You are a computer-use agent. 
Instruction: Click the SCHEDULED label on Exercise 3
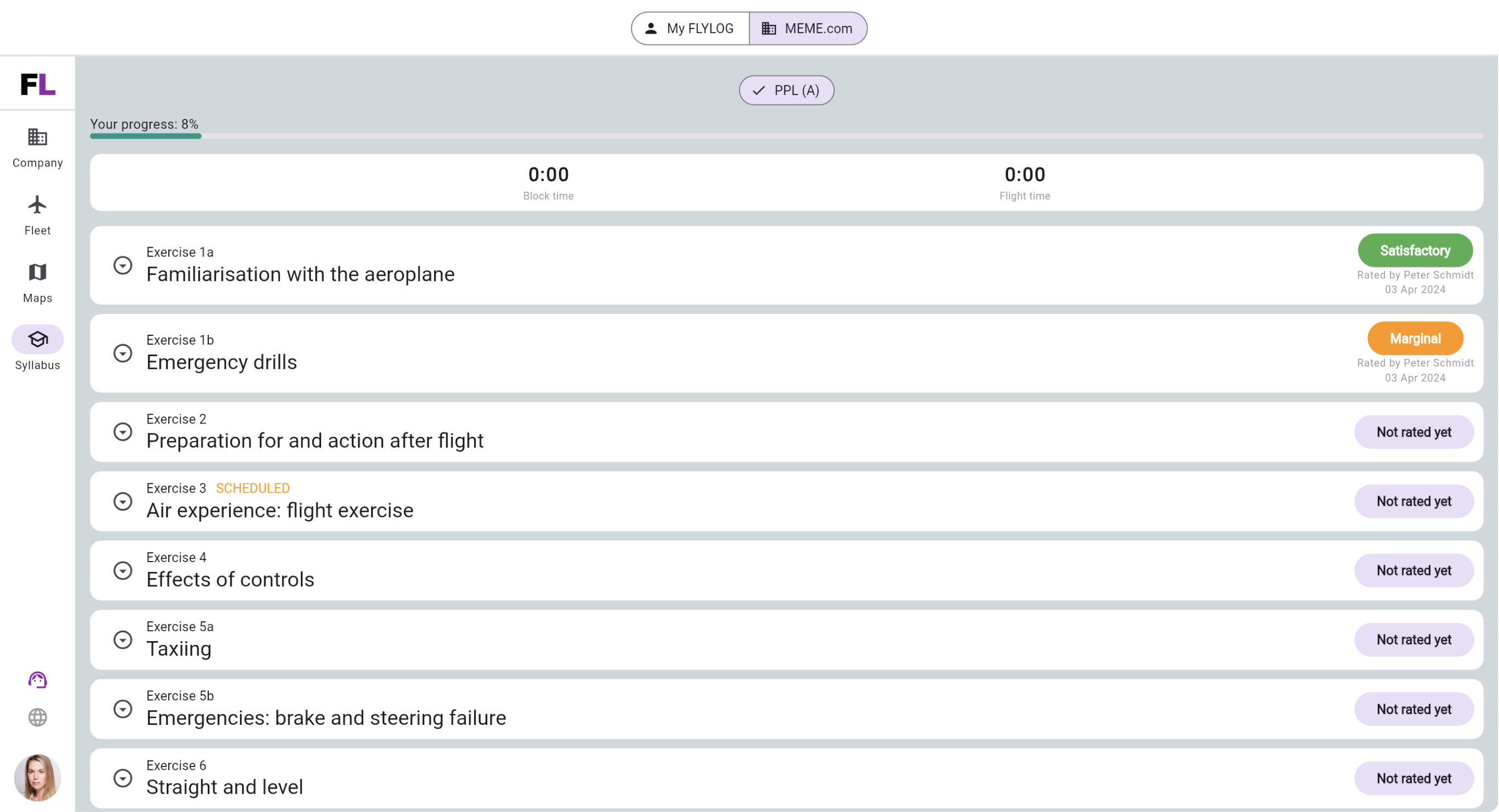click(x=253, y=489)
